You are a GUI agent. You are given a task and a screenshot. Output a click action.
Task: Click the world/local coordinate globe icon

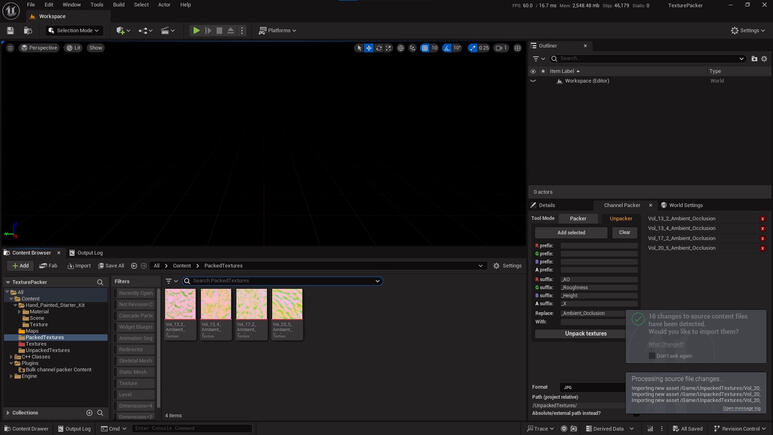(x=401, y=48)
